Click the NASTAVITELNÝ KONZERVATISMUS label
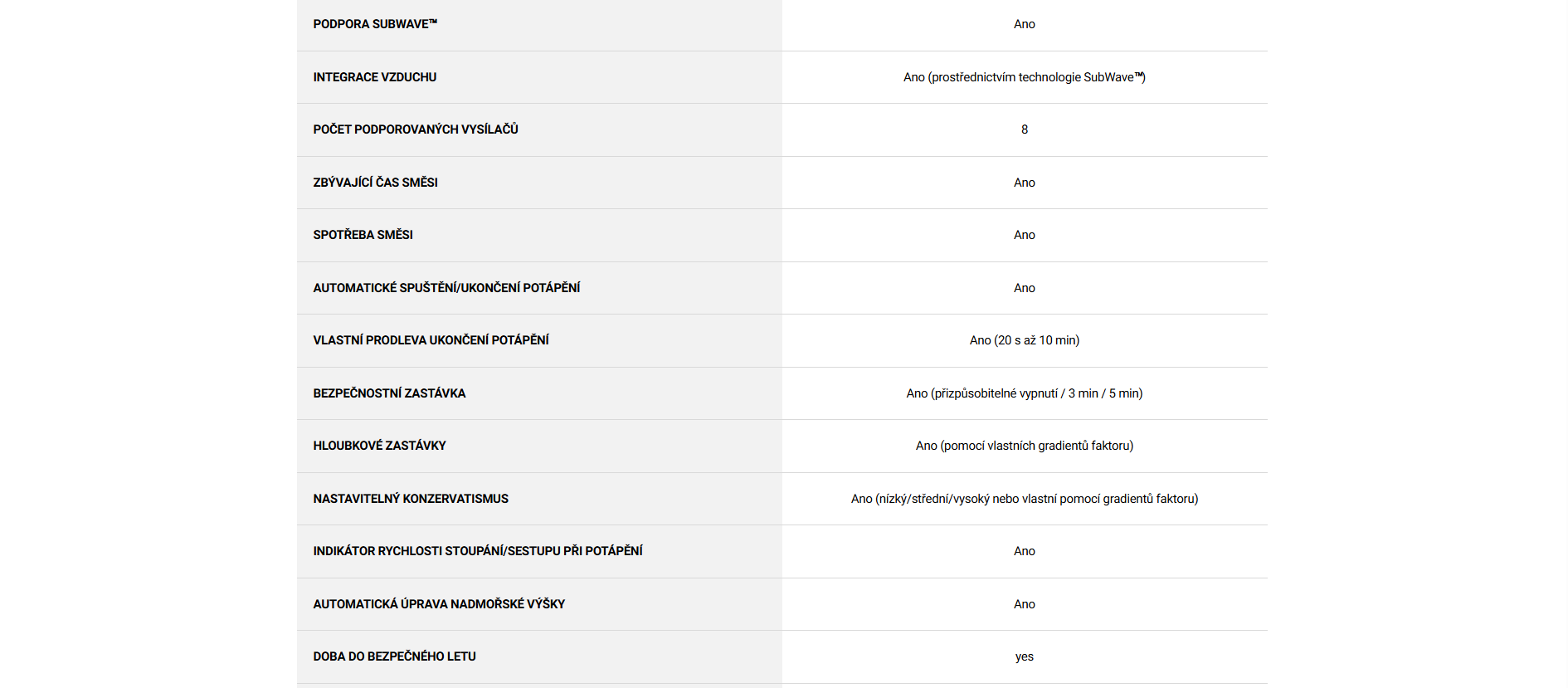1568x688 pixels. click(x=411, y=499)
